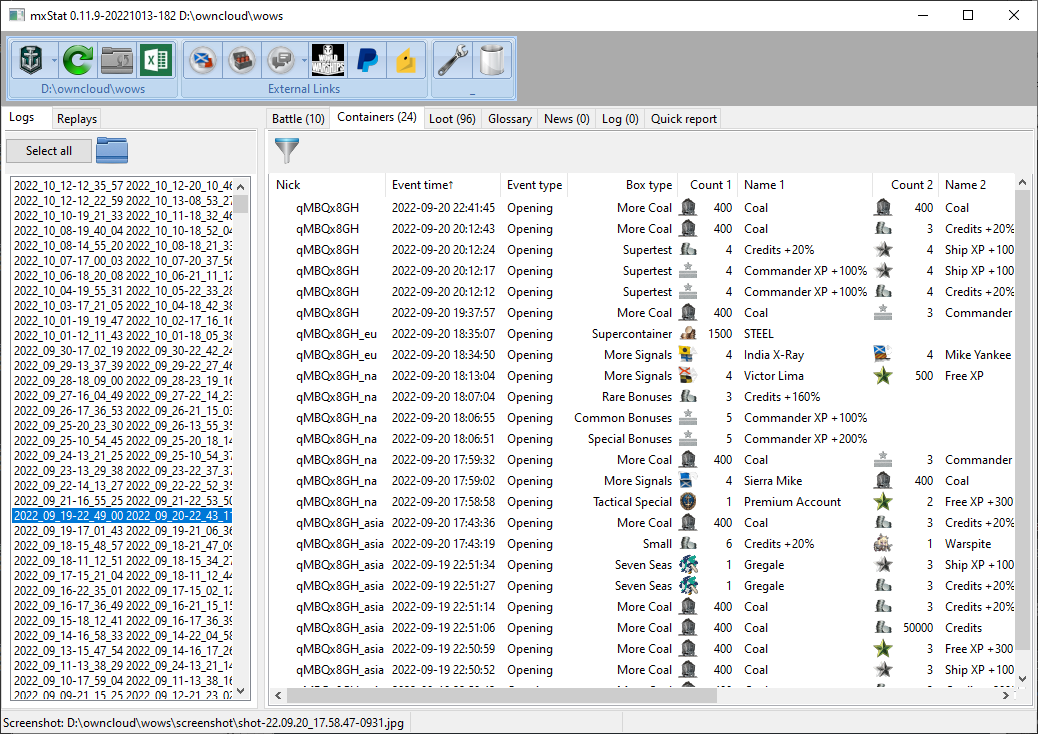
Task: Export data with the Excel icon
Action: [156, 60]
